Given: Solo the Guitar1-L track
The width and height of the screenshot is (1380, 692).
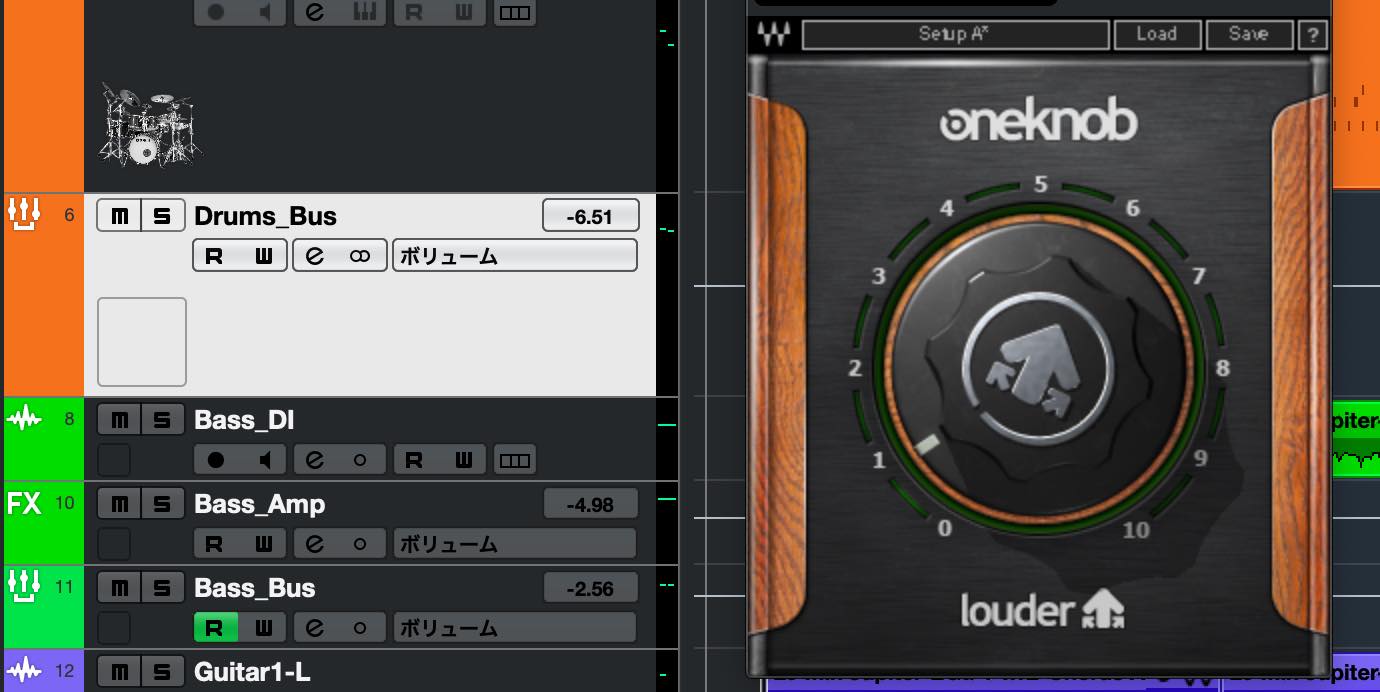Looking at the screenshot, I should (163, 671).
